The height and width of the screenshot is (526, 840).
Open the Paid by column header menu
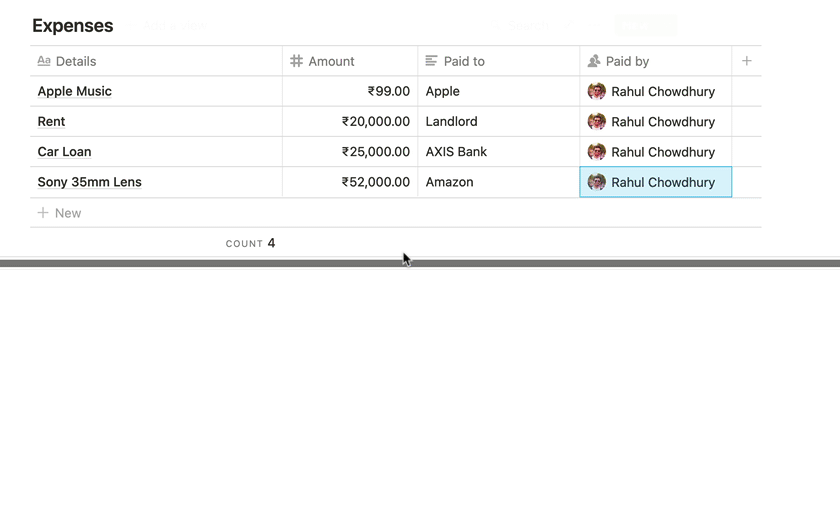(655, 61)
